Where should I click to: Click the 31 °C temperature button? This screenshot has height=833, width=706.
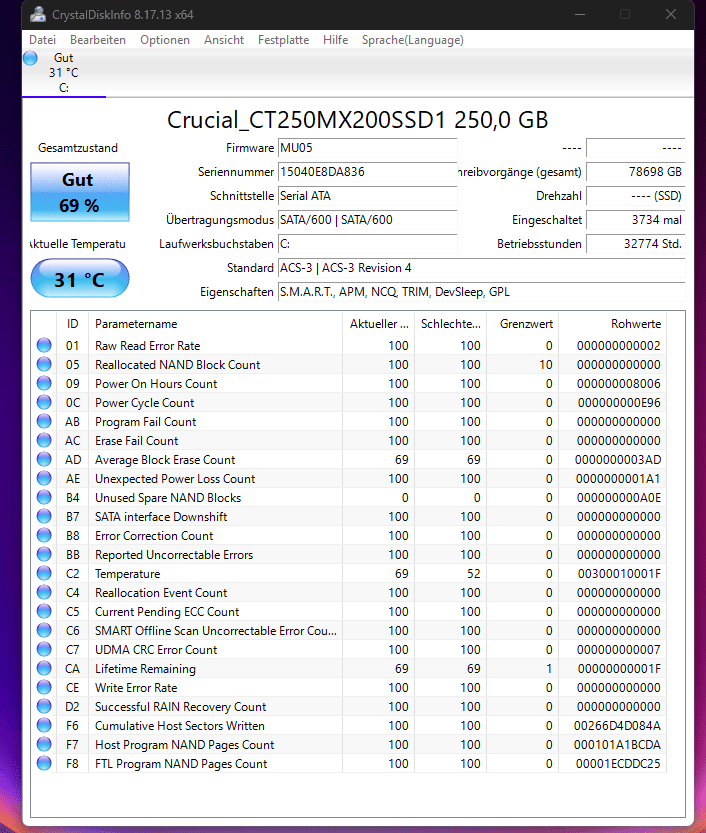[80, 278]
